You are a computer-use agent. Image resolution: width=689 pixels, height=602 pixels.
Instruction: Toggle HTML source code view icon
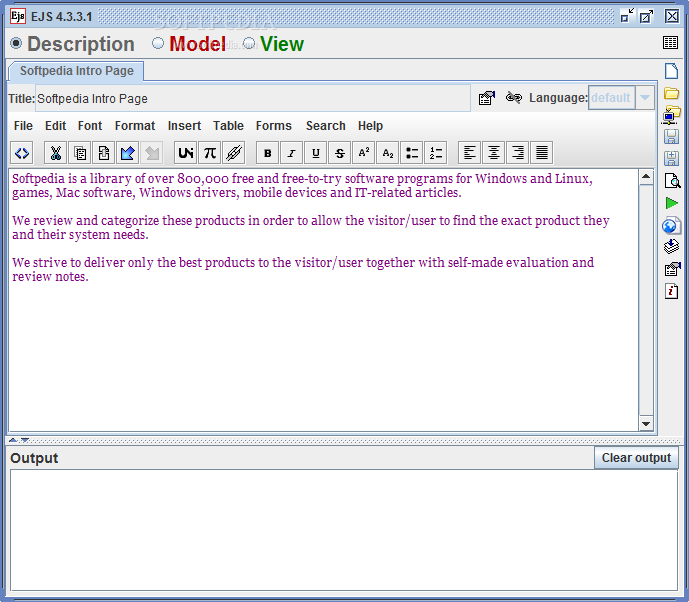tap(22, 153)
